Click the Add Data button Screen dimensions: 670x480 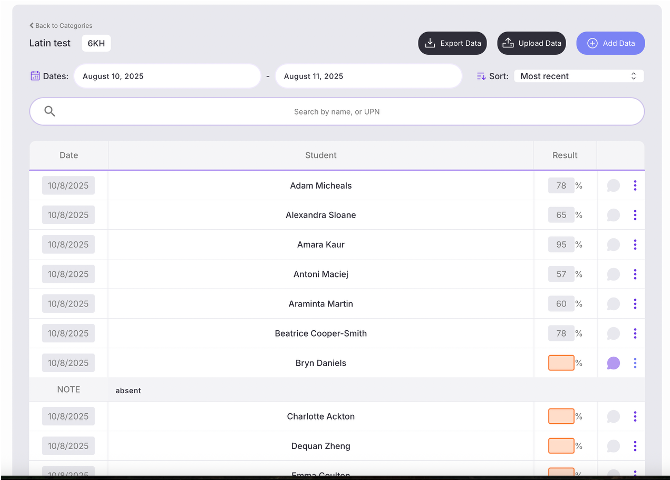610,43
